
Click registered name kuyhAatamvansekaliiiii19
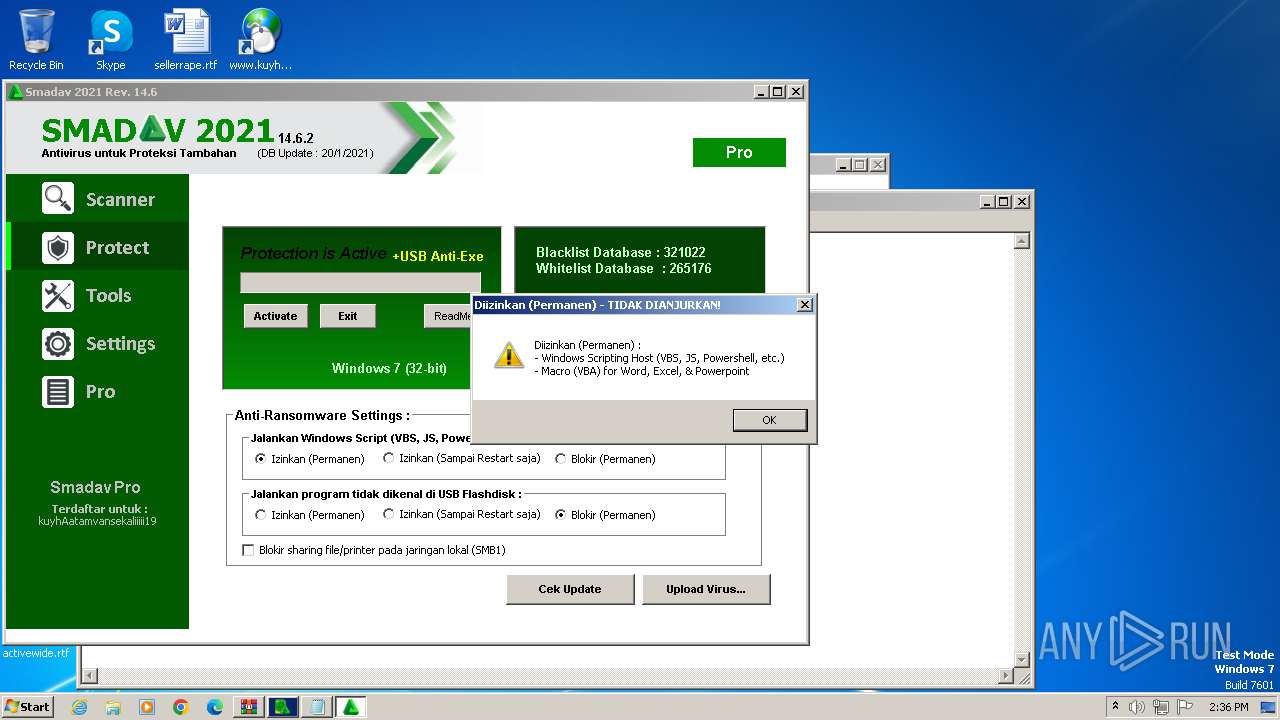pos(97,521)
